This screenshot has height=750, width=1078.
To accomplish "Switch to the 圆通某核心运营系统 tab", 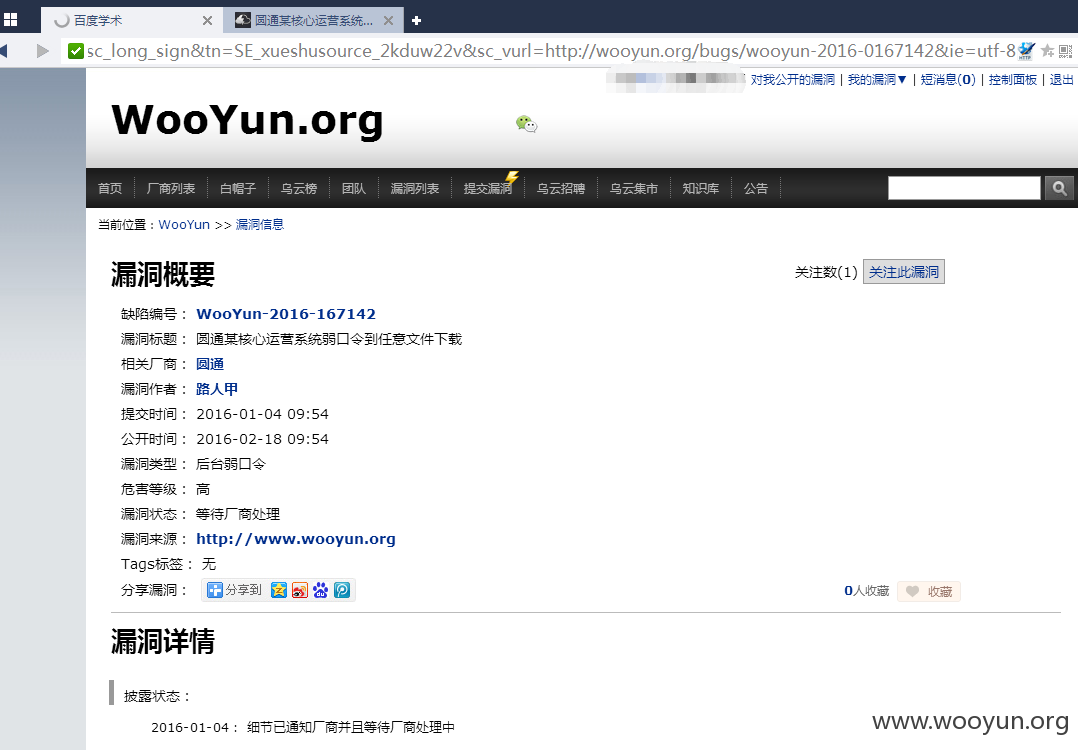I will 314,21.
